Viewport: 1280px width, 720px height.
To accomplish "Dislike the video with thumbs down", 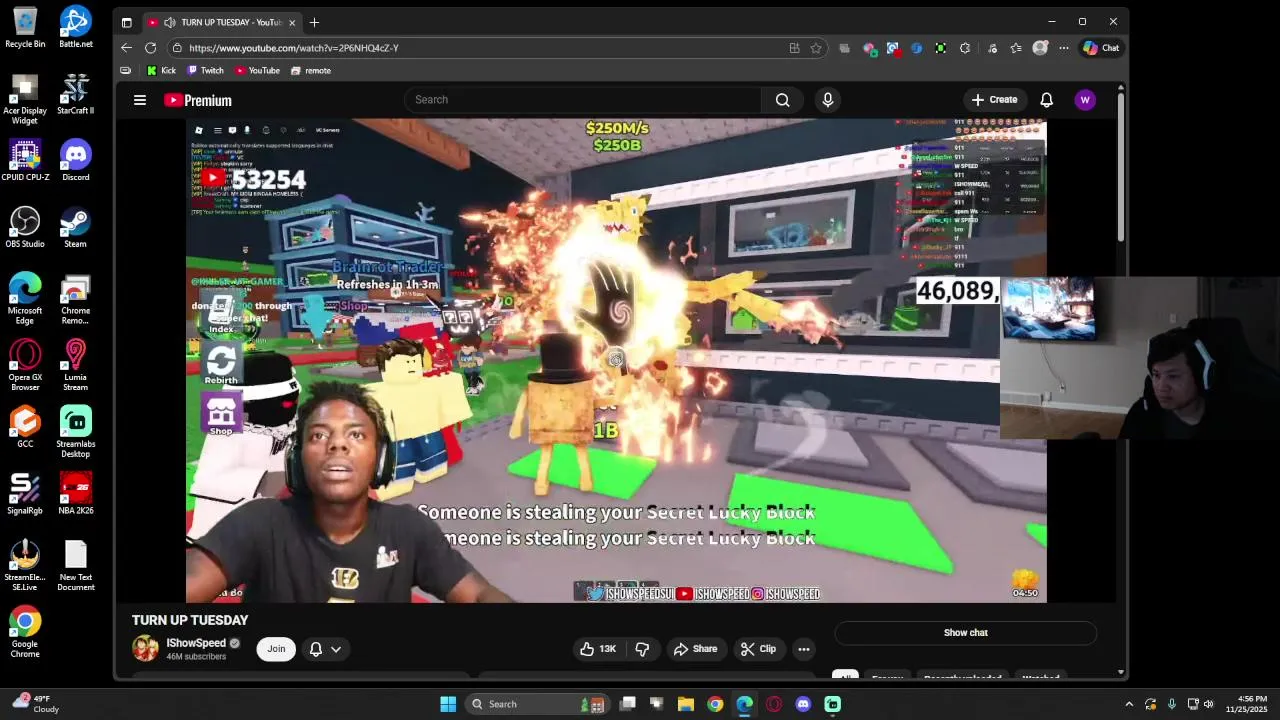I will click(642, 649).
